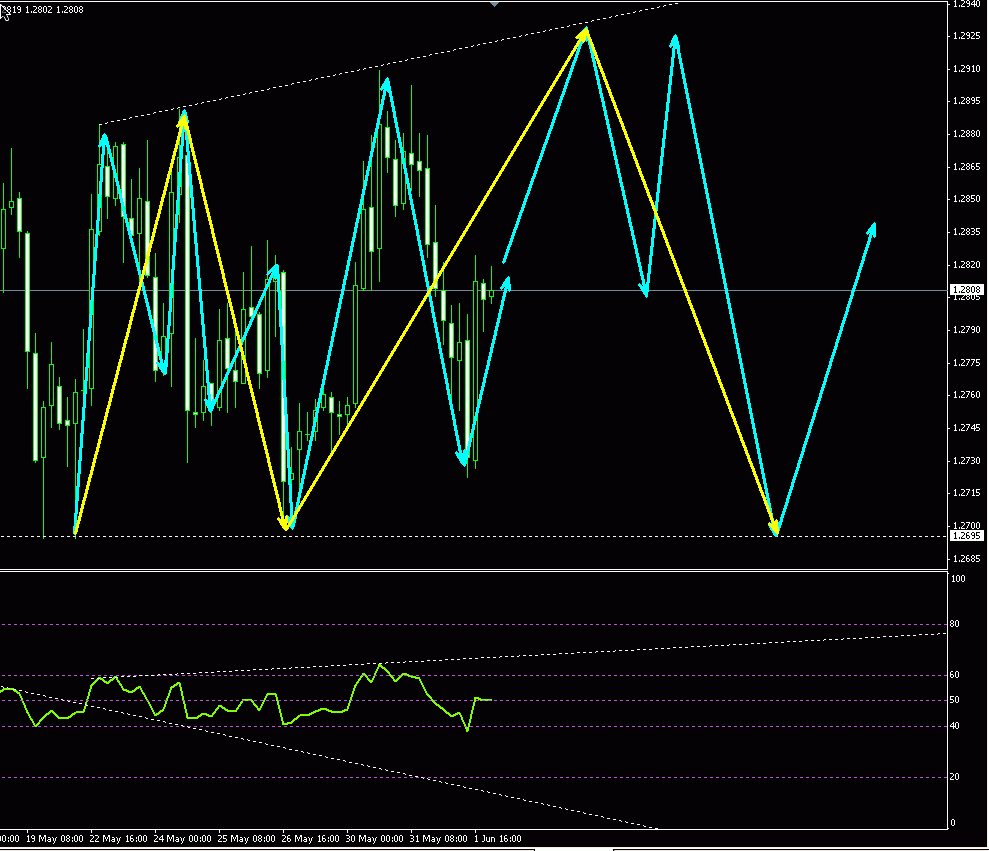Click the 1.2895 price axis label
989x851 pixels.
[967, 101]
